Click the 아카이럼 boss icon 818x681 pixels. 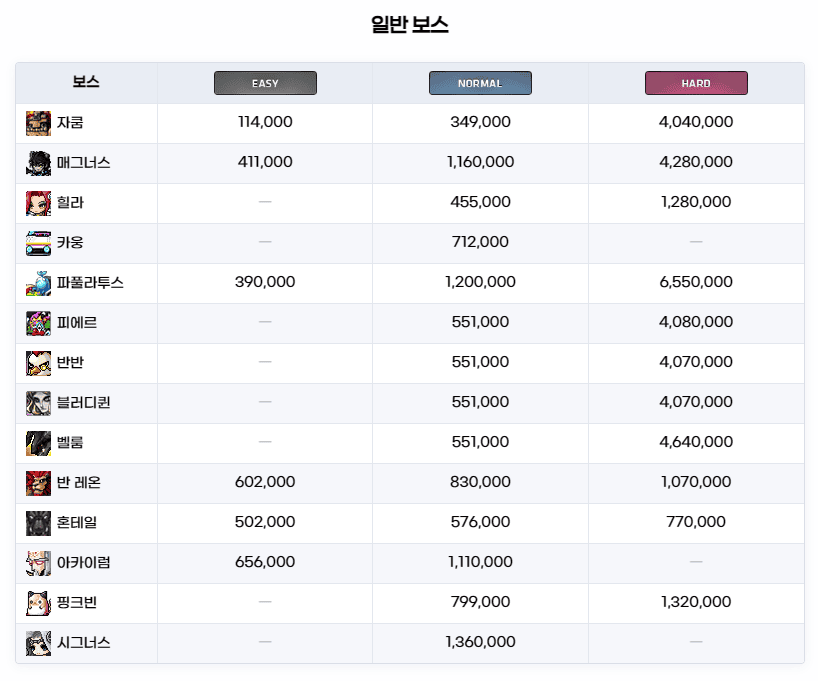tap(39, 563)
